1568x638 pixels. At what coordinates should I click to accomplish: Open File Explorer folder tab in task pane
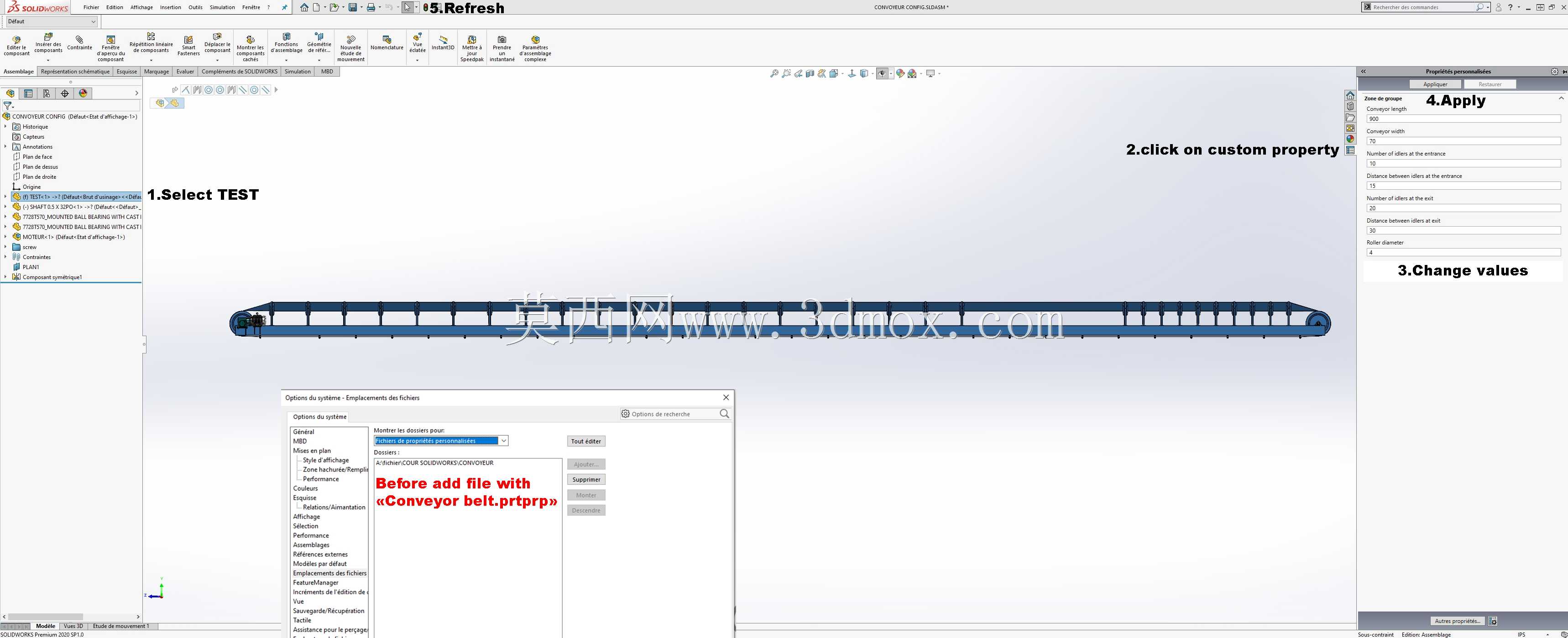tap(1350, 117)
